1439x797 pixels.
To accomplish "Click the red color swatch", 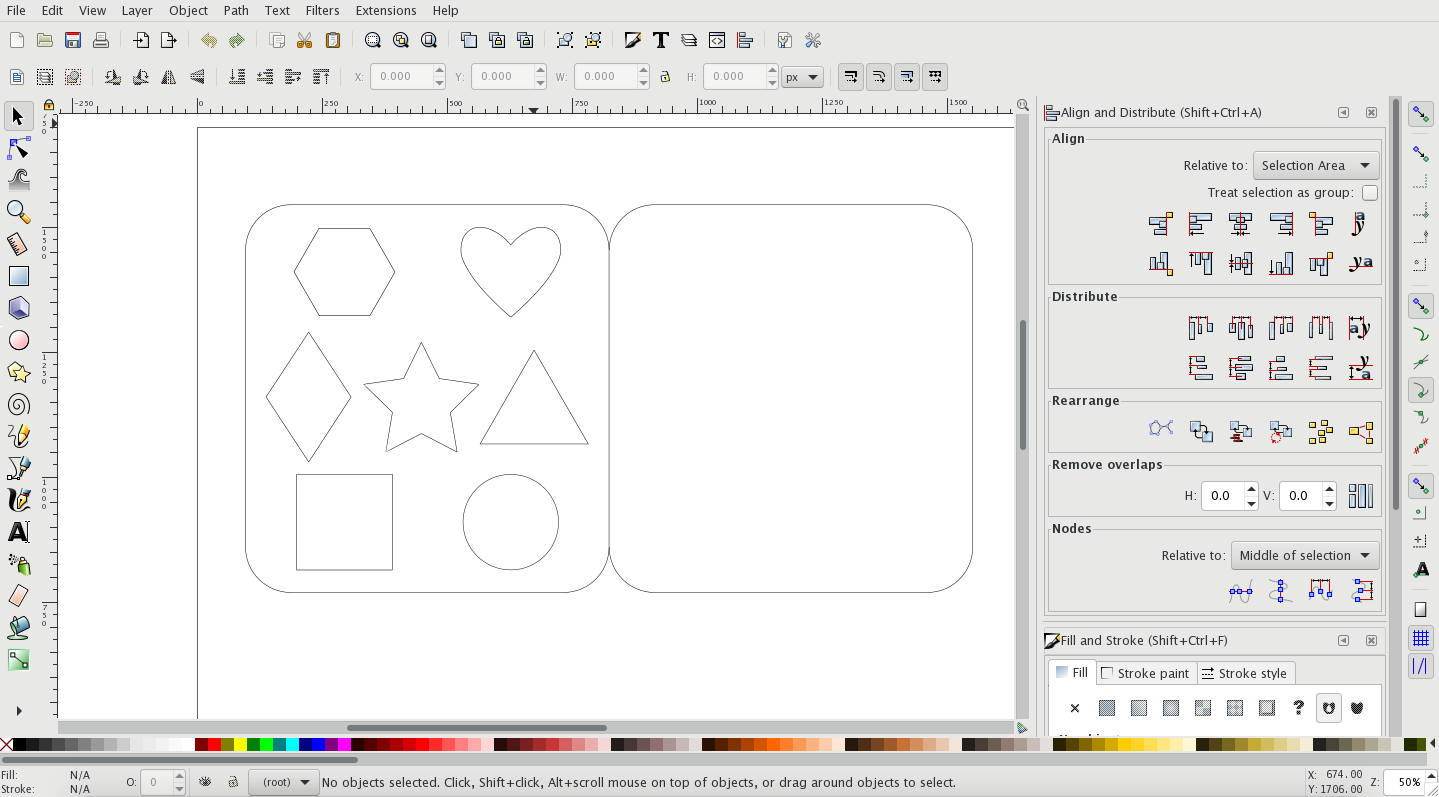I will (214, 744).
